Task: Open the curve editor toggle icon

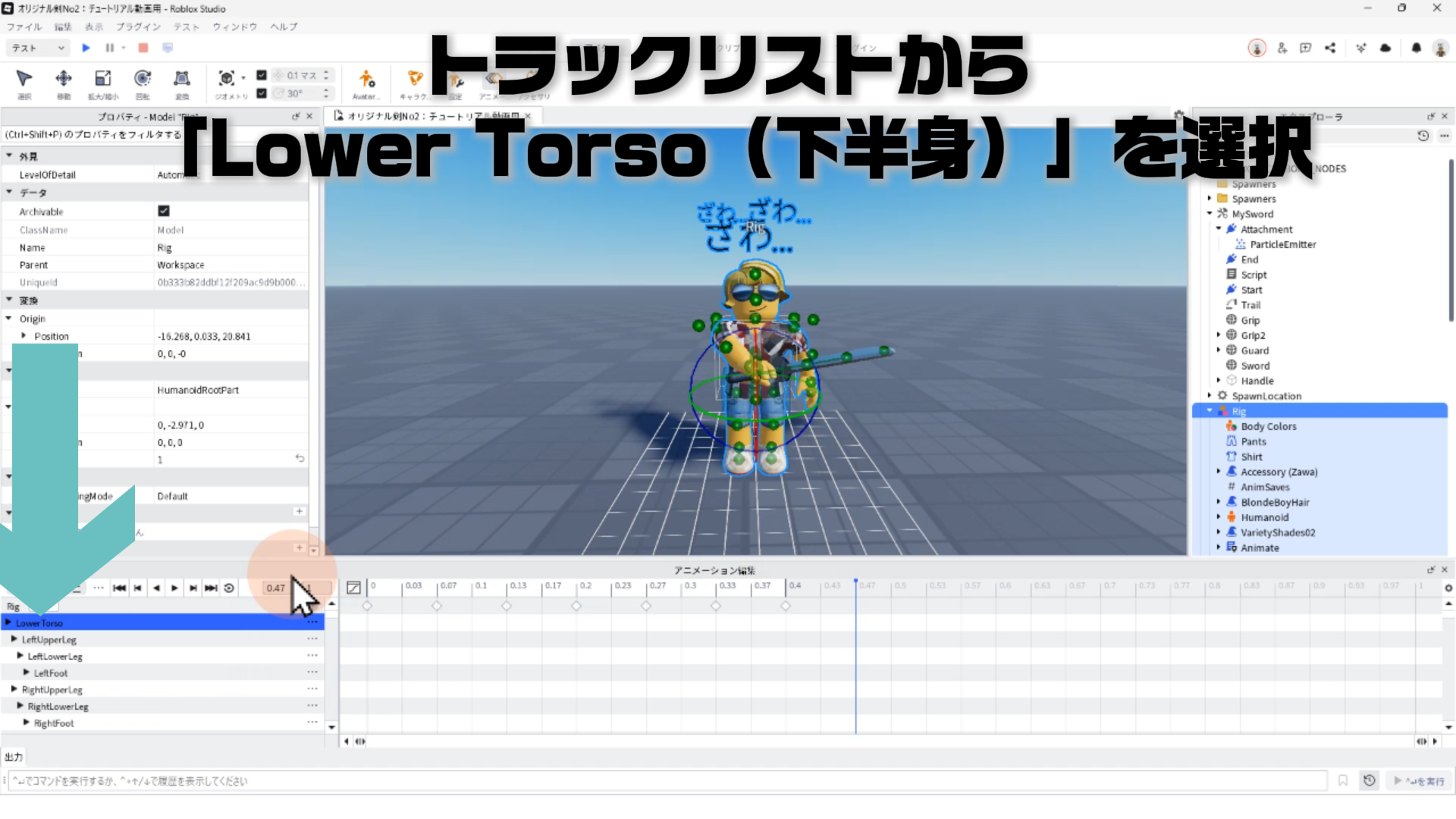Action: tap(353, 588)
